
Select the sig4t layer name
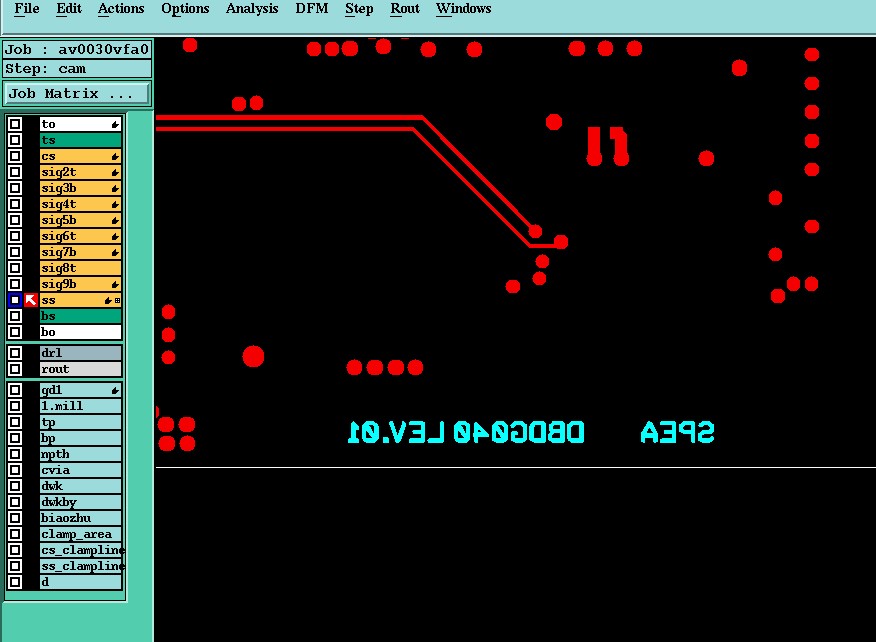click(x=80, y=205)
